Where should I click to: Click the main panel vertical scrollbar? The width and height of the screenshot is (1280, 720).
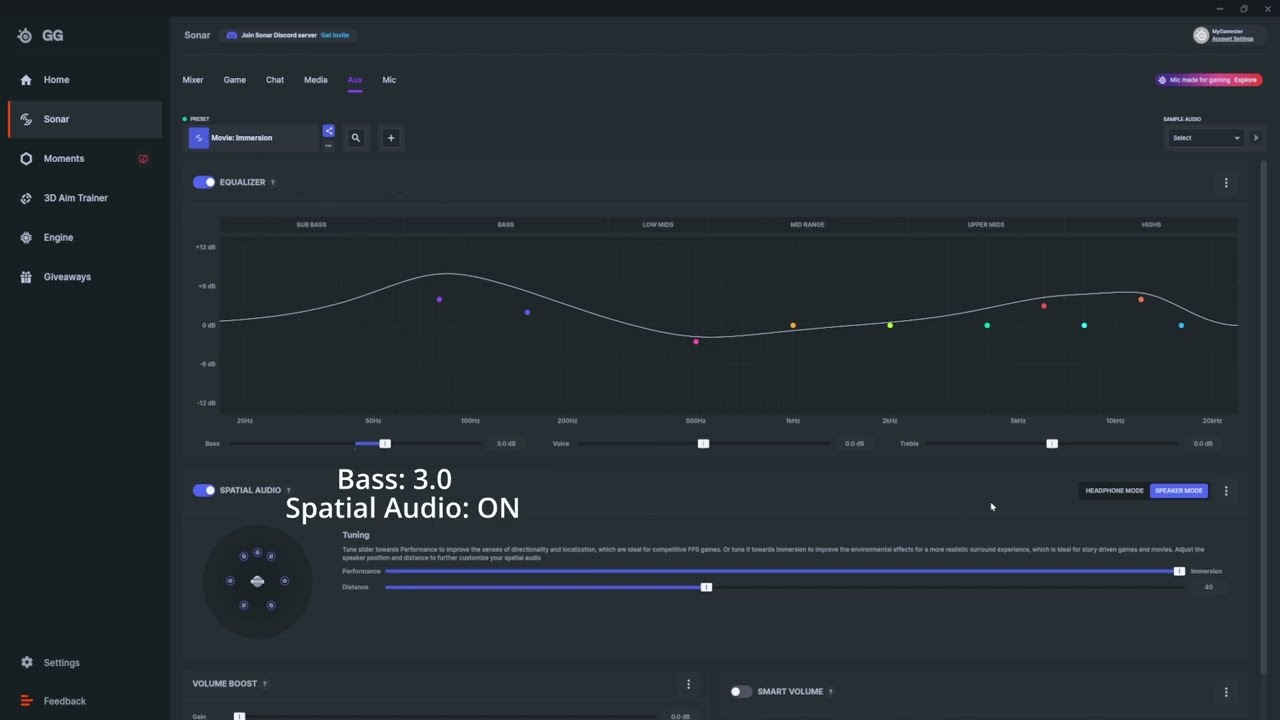click(1263, 415)
